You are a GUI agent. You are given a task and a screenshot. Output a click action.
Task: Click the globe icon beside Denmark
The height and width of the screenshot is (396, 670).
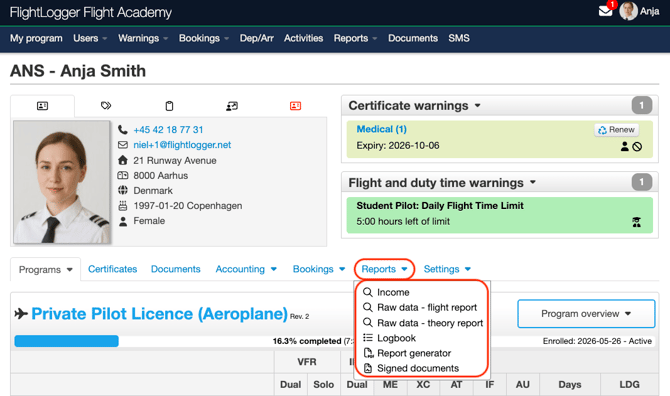pyautogui.click(x=123, y=190)
